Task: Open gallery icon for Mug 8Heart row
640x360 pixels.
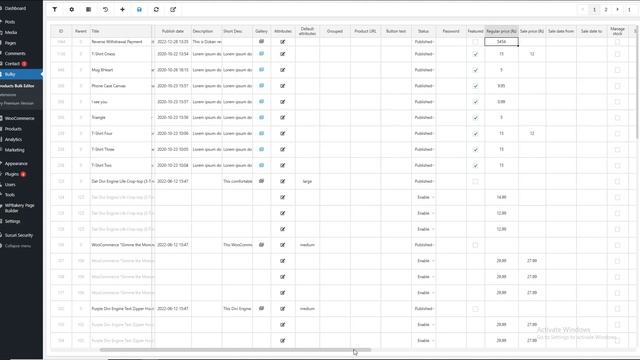Action: (262, 70)
